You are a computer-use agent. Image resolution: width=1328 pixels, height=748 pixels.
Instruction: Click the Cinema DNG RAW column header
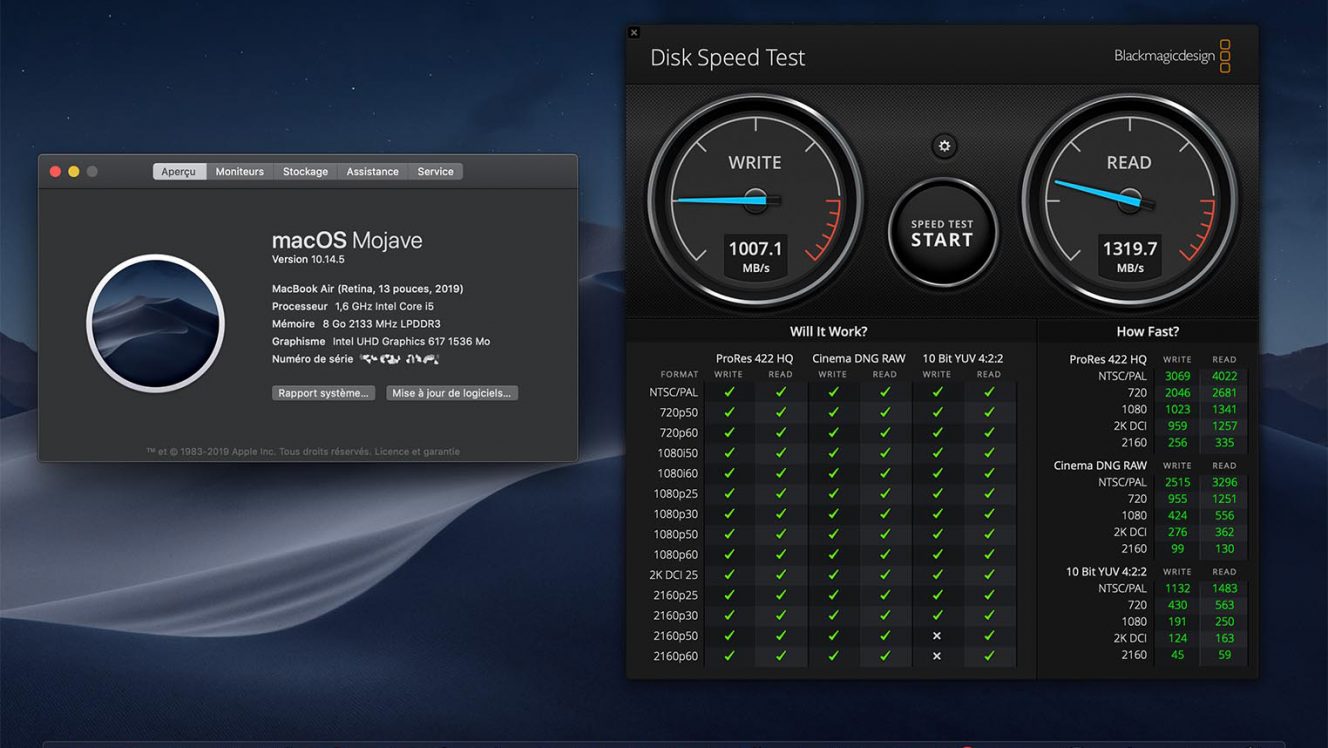pos(858,358)
